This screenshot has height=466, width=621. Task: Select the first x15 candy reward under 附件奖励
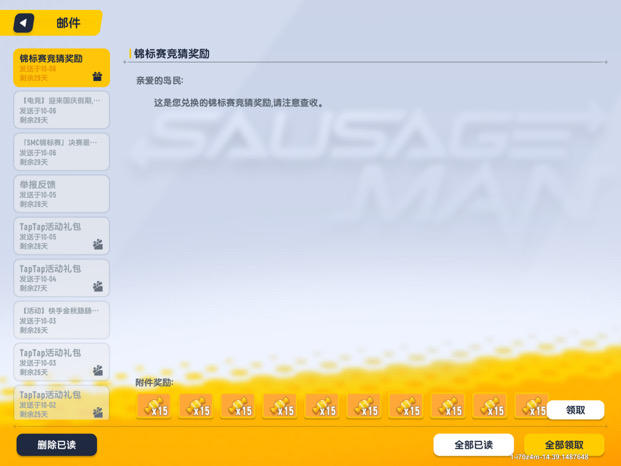point(154,406)
